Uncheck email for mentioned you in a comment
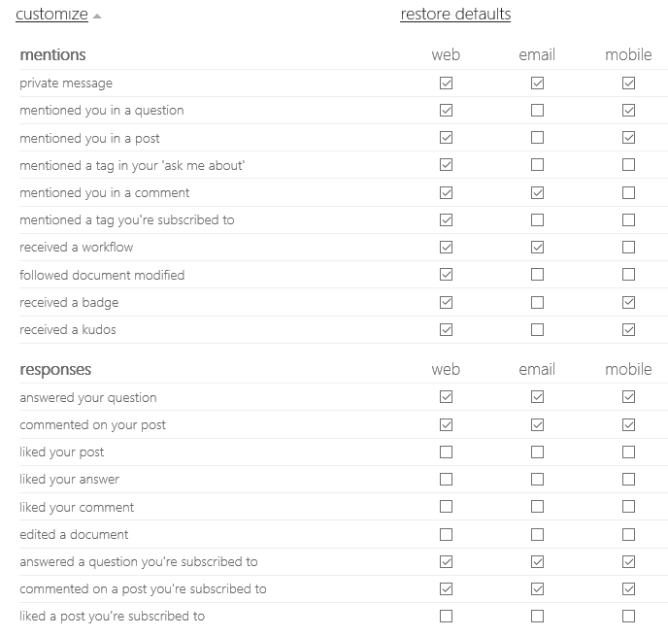668x636 pixels. [x=538, y=192]
